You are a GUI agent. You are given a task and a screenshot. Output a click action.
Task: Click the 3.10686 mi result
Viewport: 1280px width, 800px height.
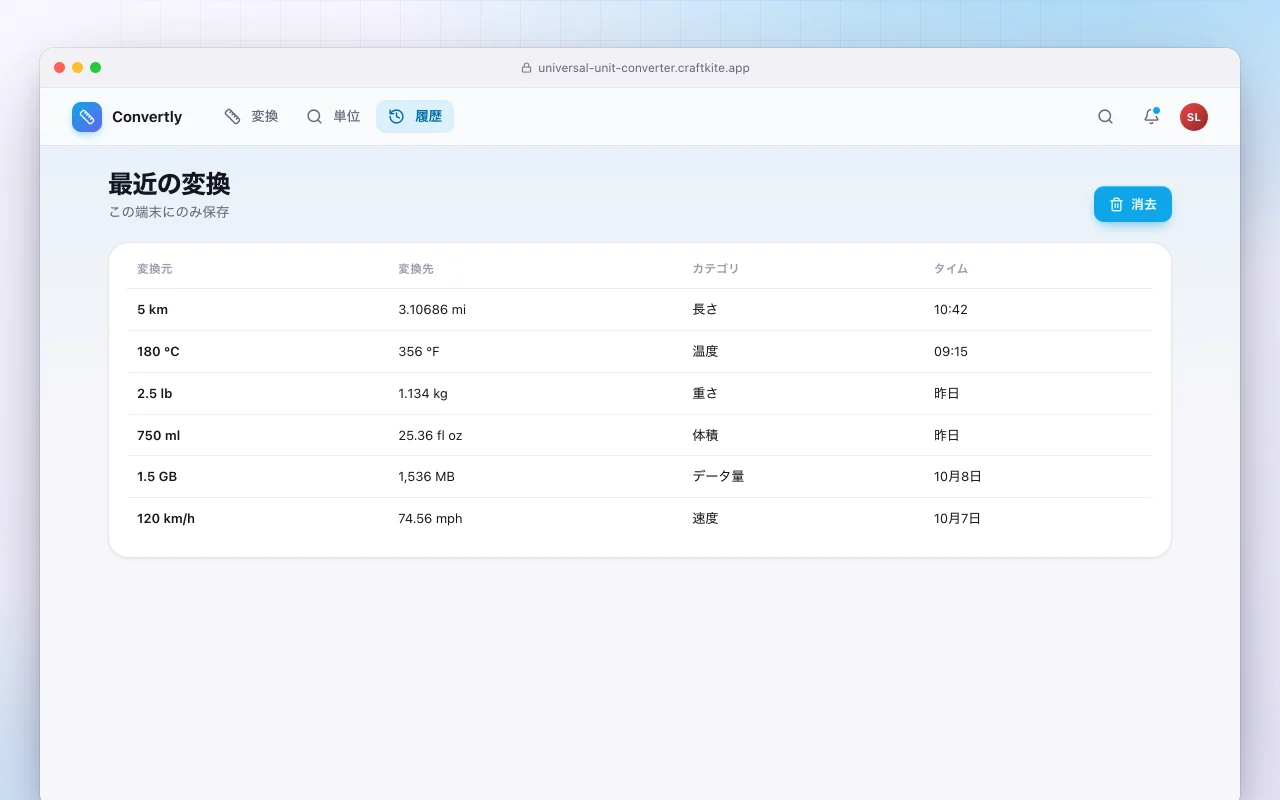coord(432,310)
